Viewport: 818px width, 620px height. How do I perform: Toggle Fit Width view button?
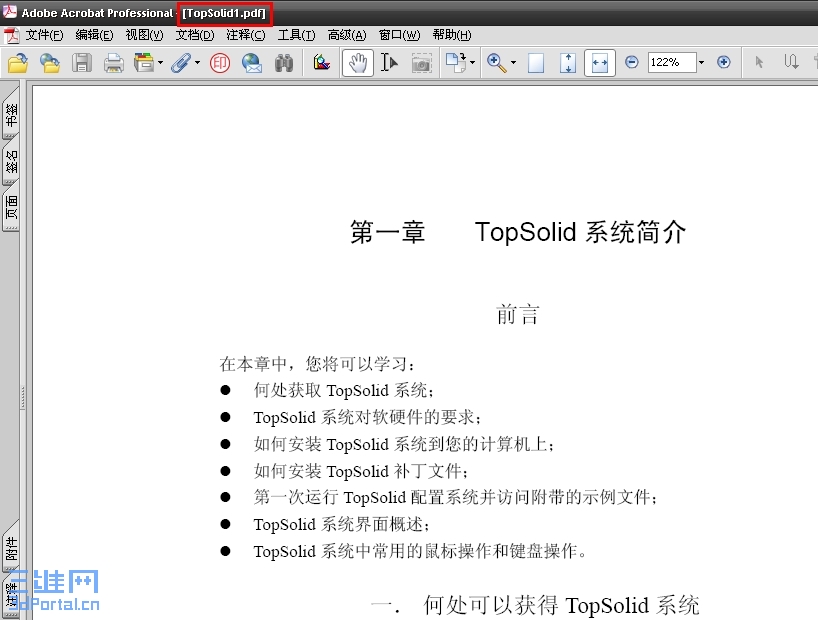pyautogui.click(x=600, y=63)
